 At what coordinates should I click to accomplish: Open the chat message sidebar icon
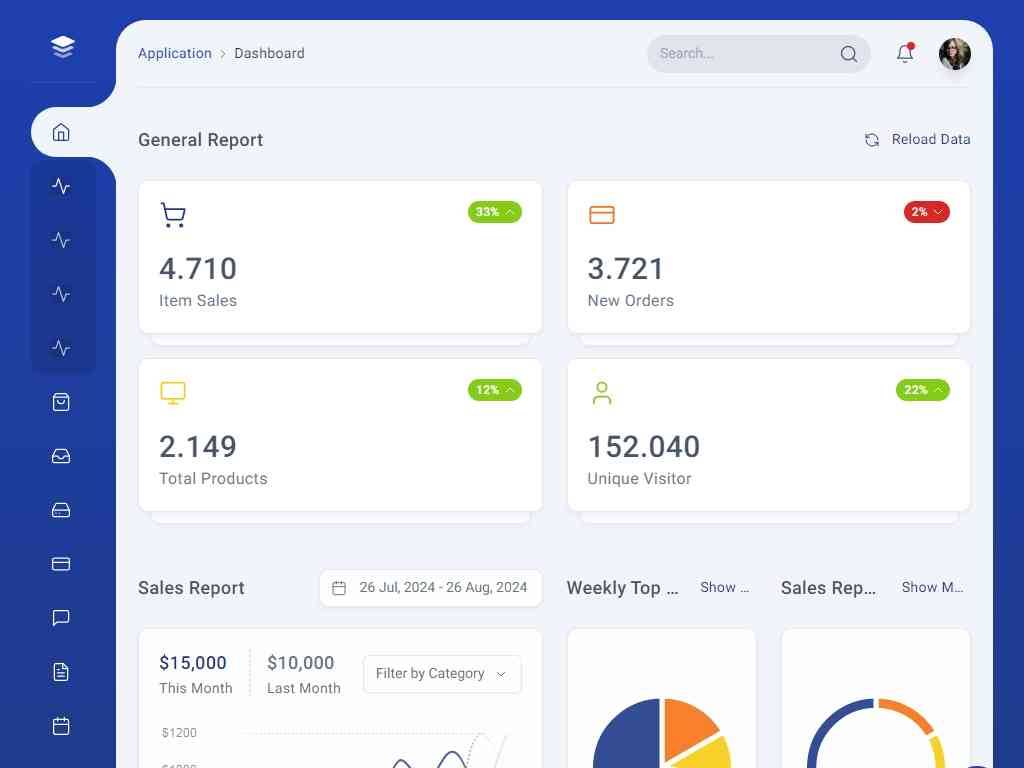click(x=61, y=618)
